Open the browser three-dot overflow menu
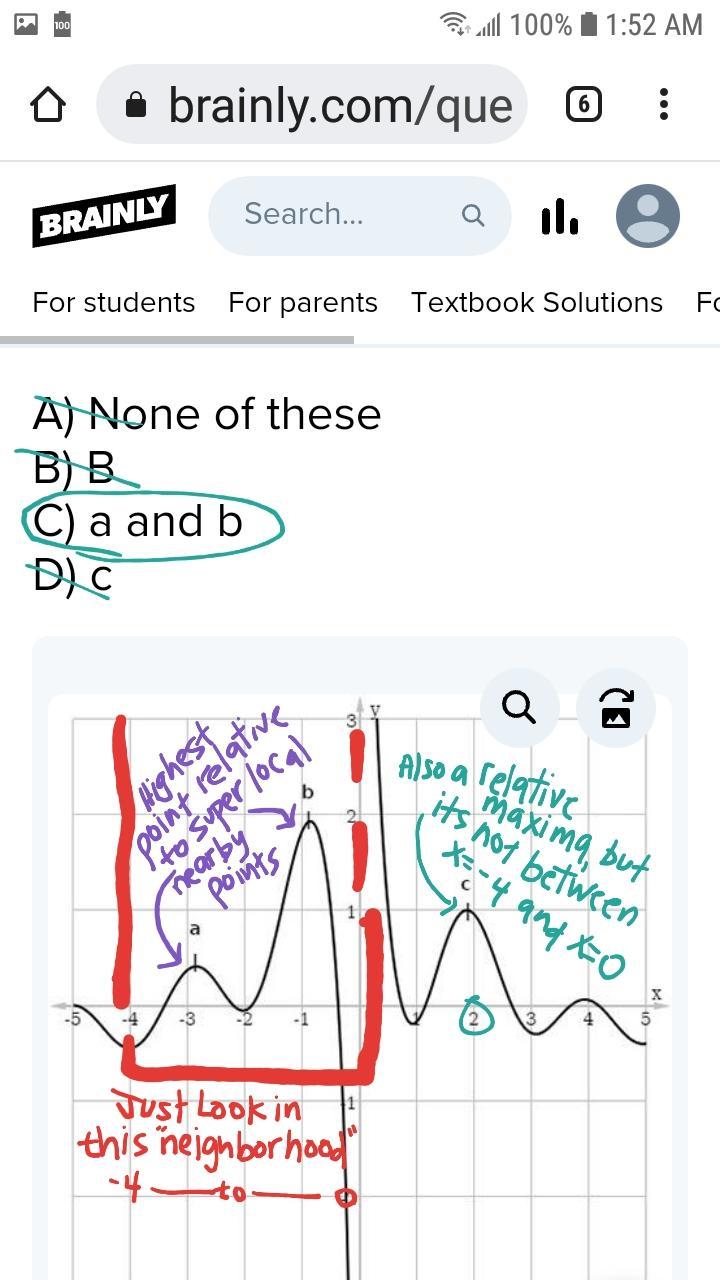 coord(664,104)
